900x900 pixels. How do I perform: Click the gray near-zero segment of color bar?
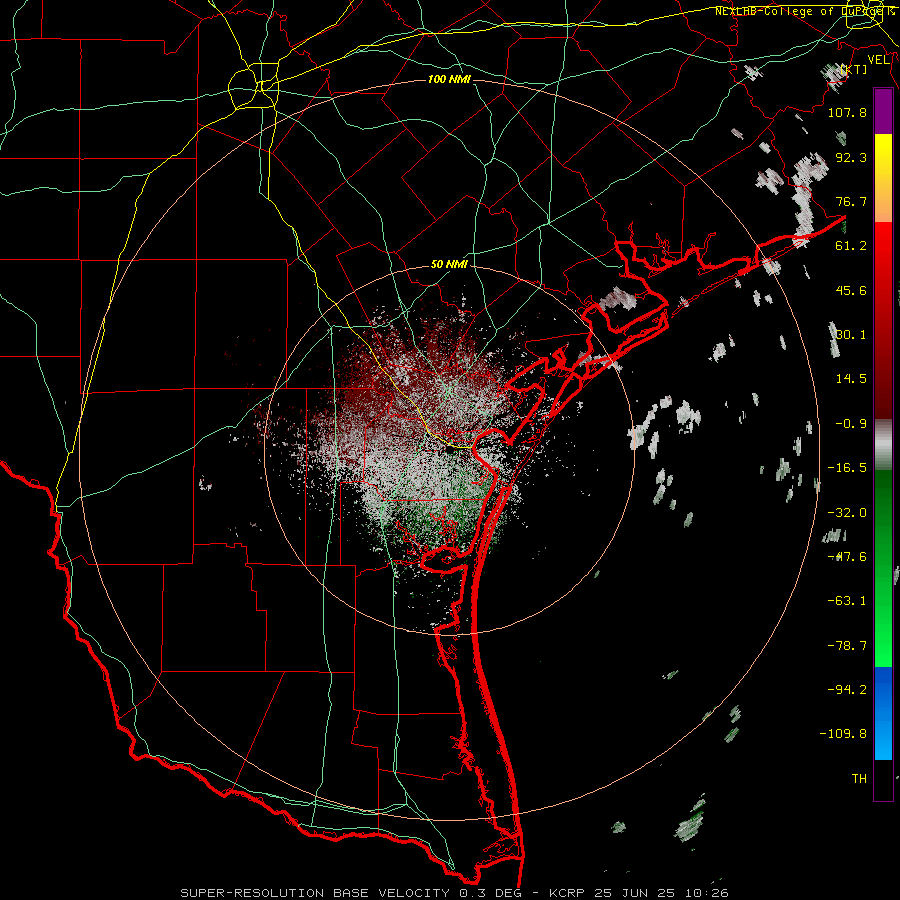tap(883, 445)
